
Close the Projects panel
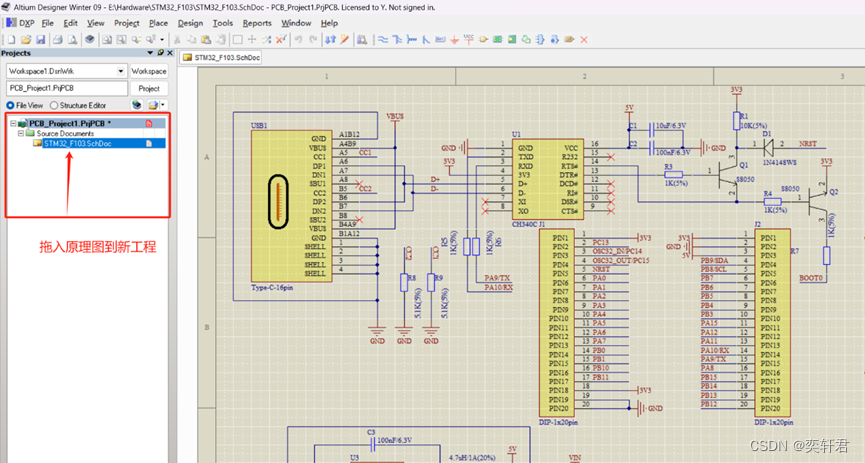(170, 53)
